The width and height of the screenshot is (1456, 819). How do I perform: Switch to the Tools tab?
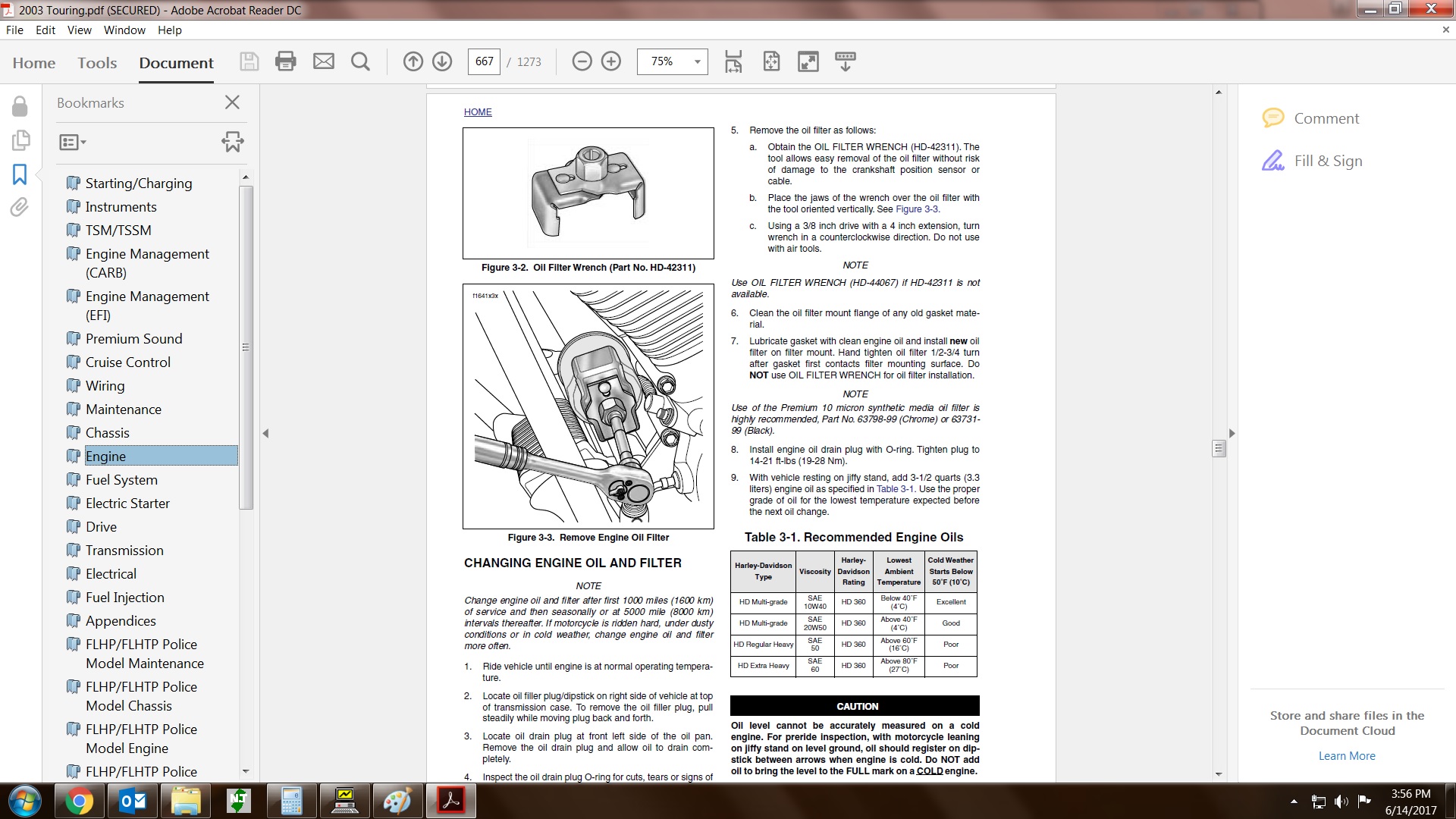pos(97,63)
